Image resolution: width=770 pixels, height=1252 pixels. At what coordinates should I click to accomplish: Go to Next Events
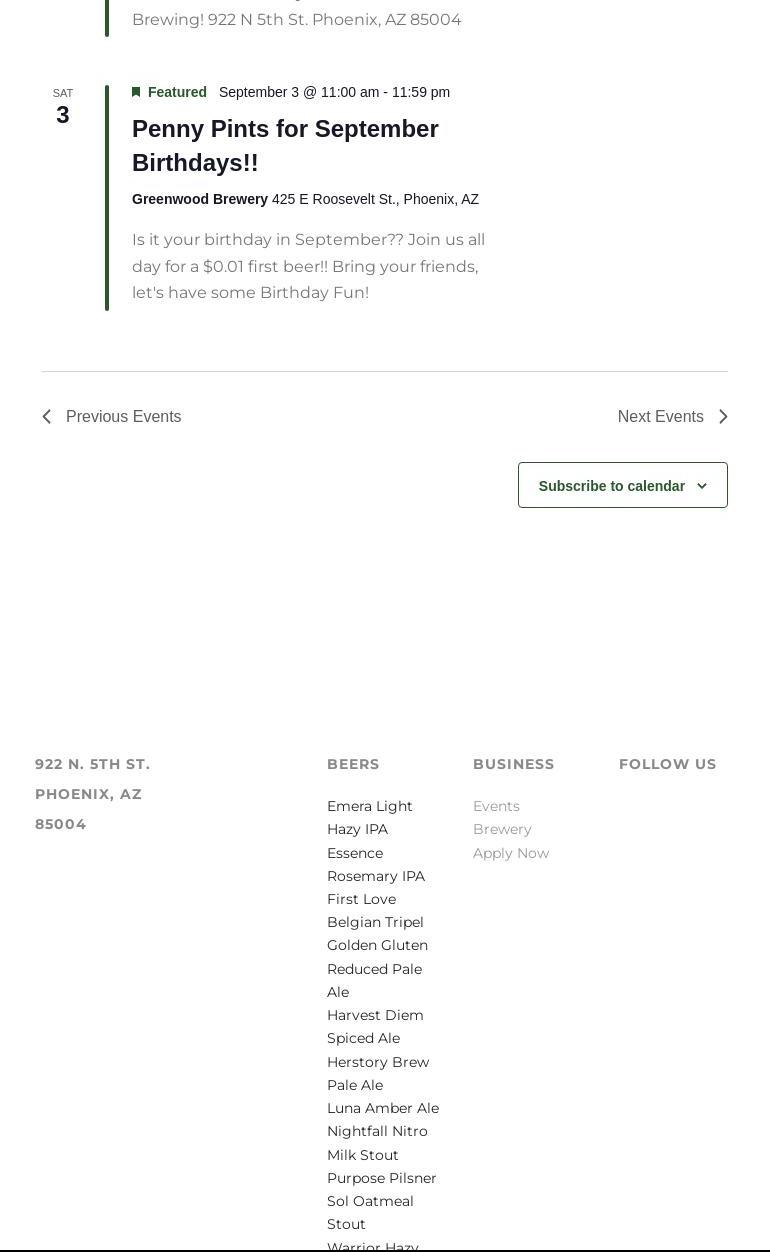(660, 417)
